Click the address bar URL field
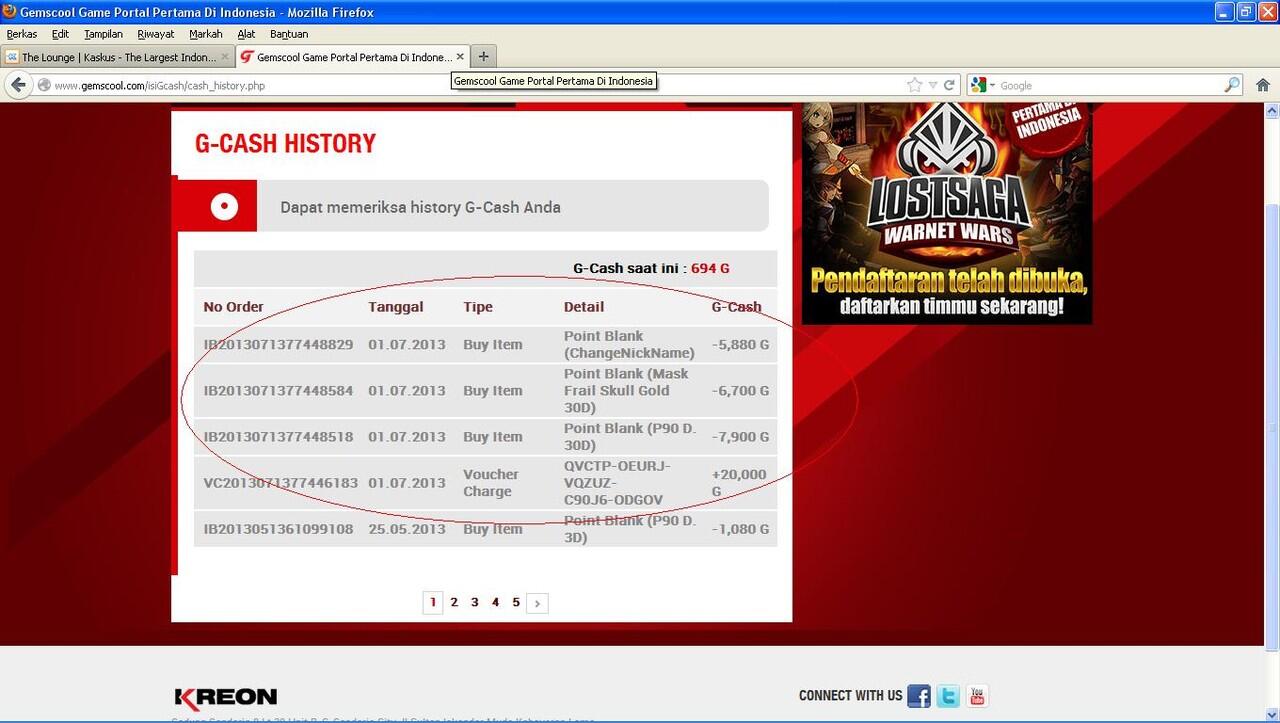 tap(480, 85)
